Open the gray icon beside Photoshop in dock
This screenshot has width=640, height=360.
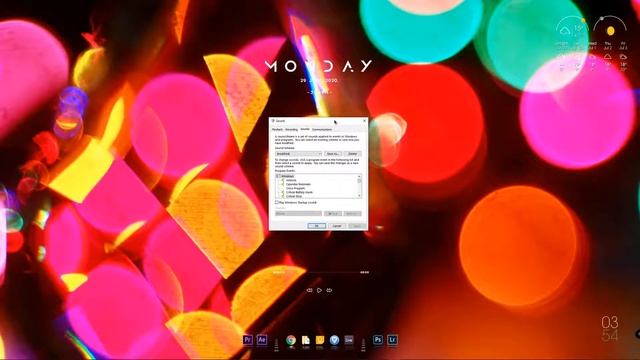pyautogui.click(x=349, y=340)
